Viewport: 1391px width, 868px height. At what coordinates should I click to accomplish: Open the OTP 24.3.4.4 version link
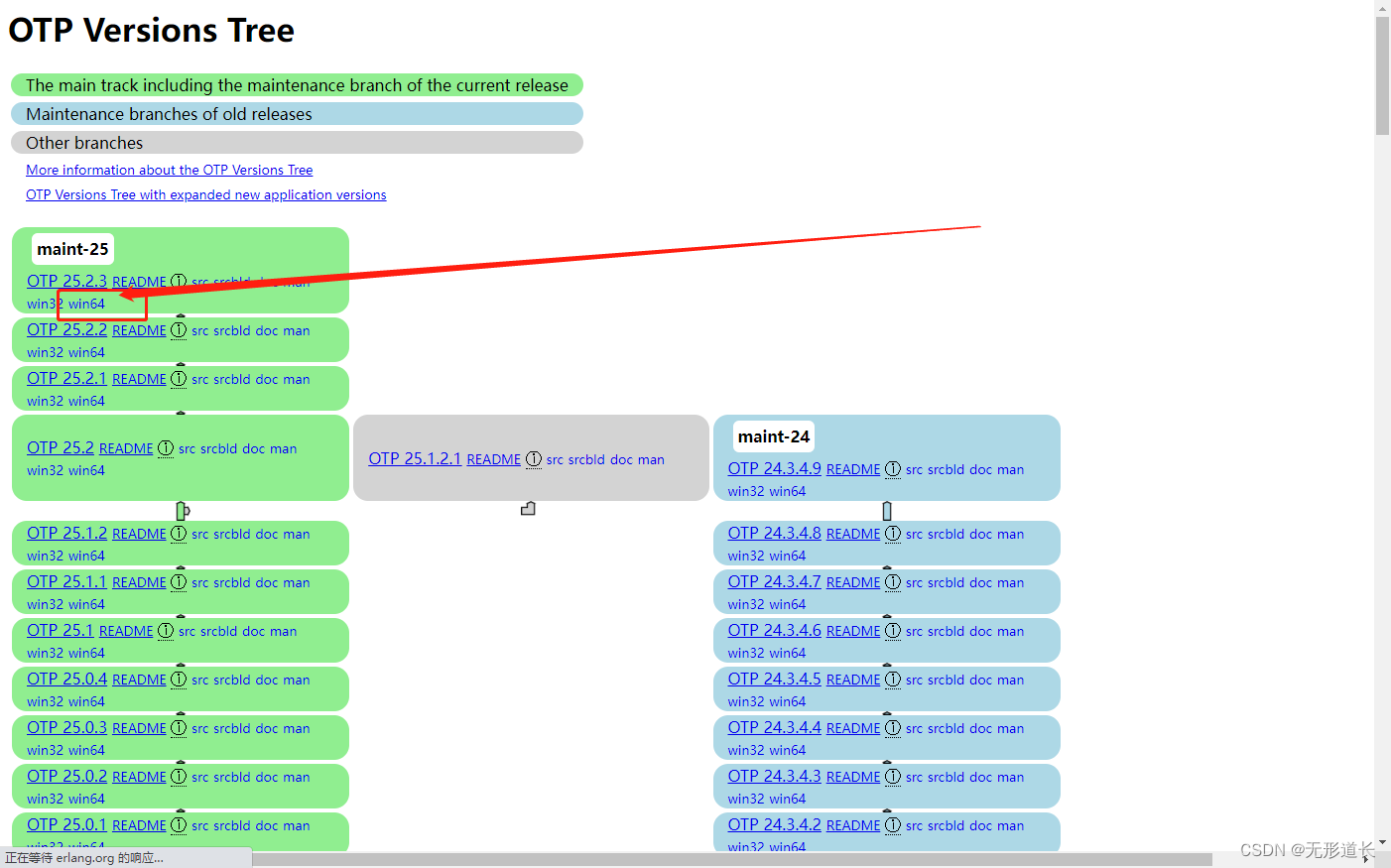pyautogui.click(x=774, y=728)
